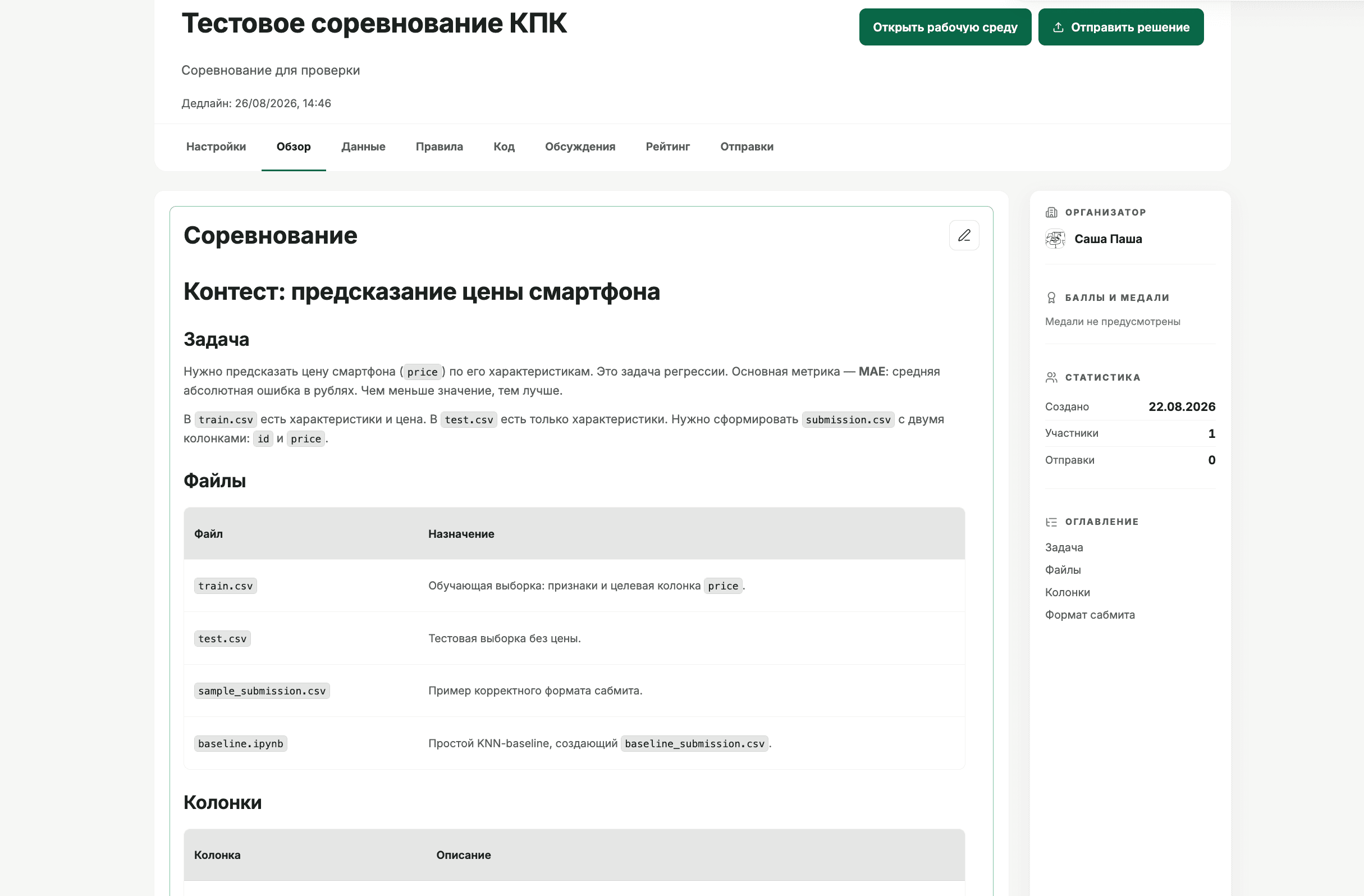Click the Создано date 22.08.2026
Screen dimensions: 1364x896
[1182, 406]
